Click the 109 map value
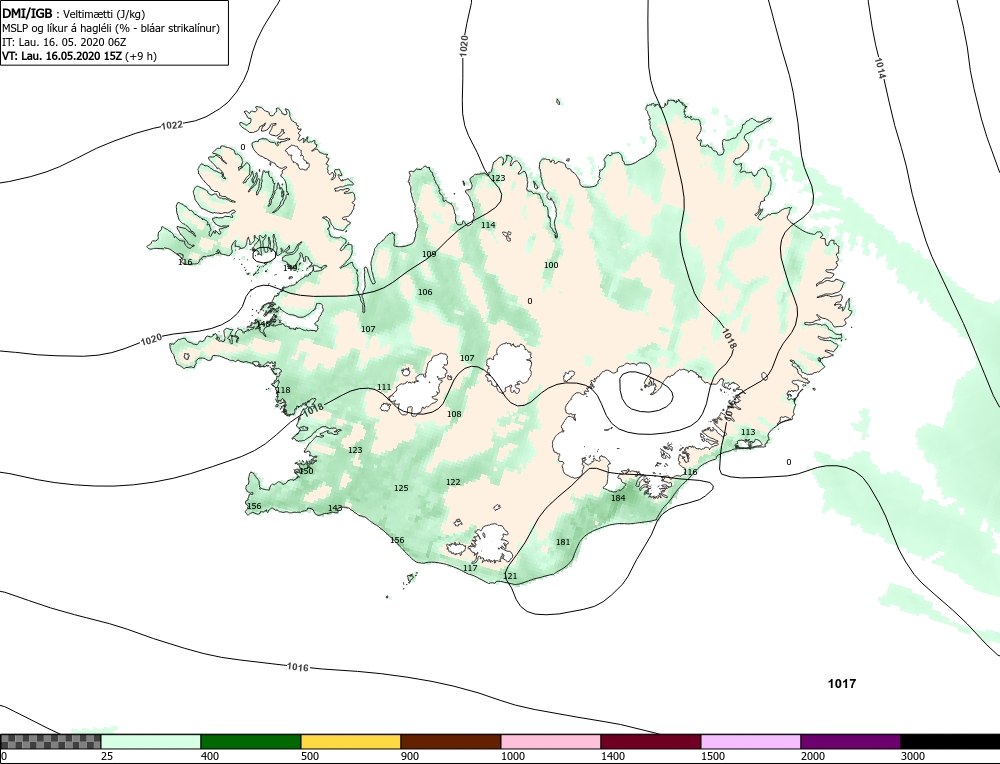This screenshot has width=1000, height=764. 429,254
